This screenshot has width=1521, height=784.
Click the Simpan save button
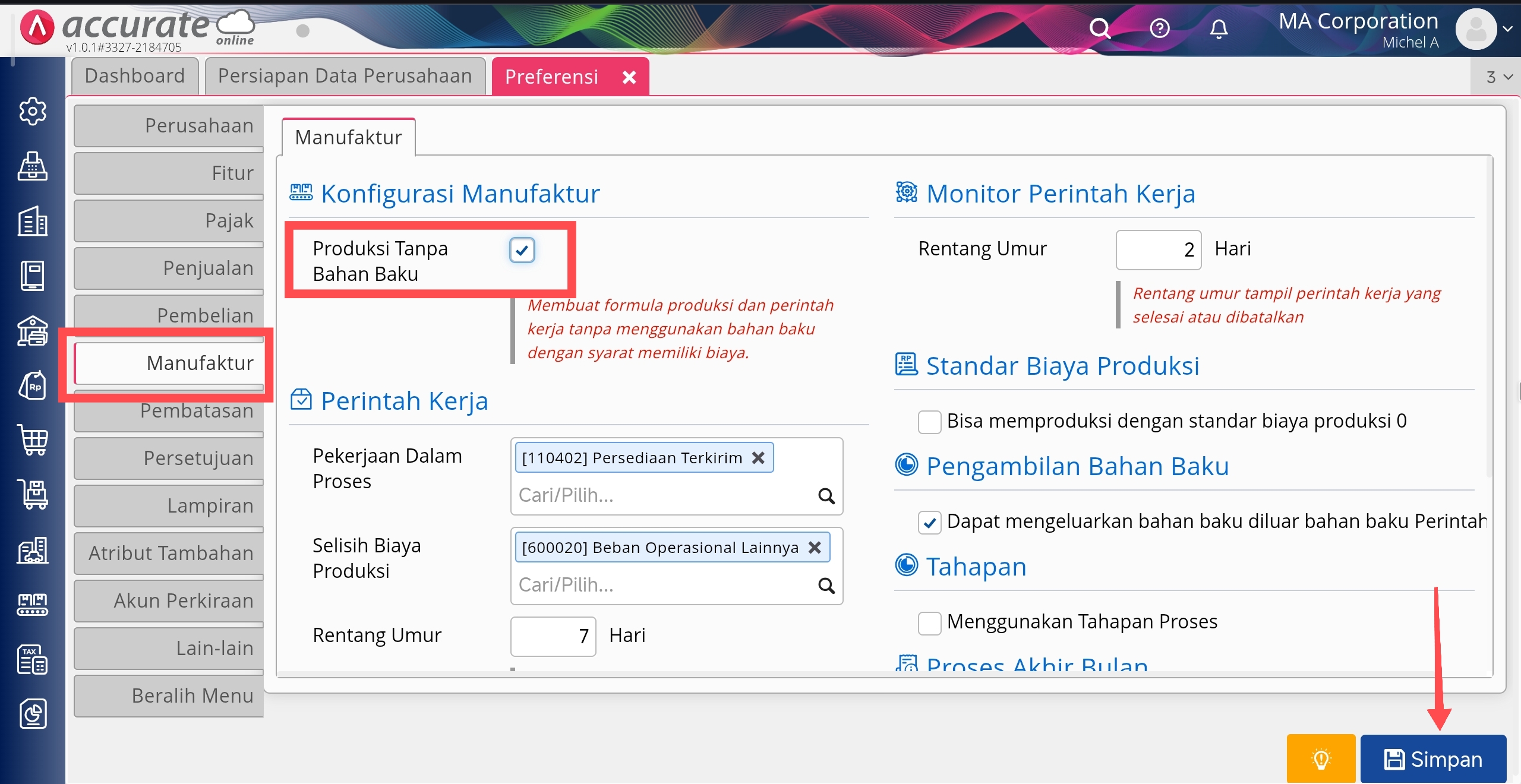1433,759
